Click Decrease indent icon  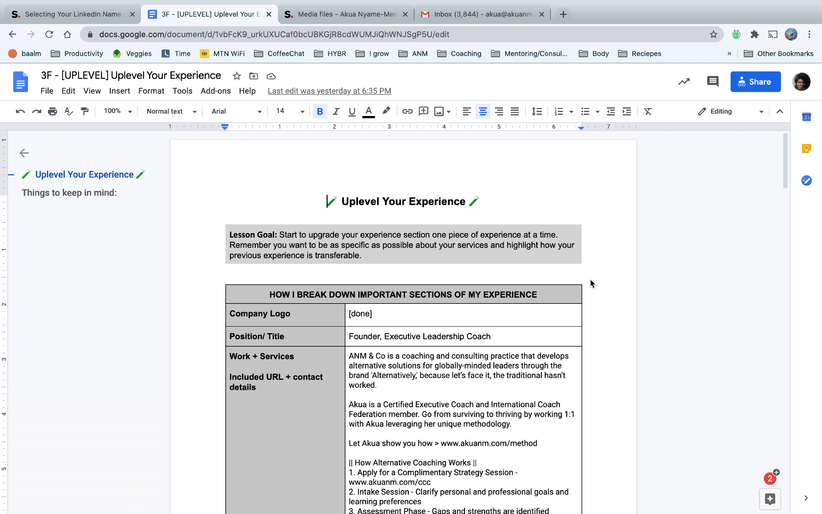[611, 111]
